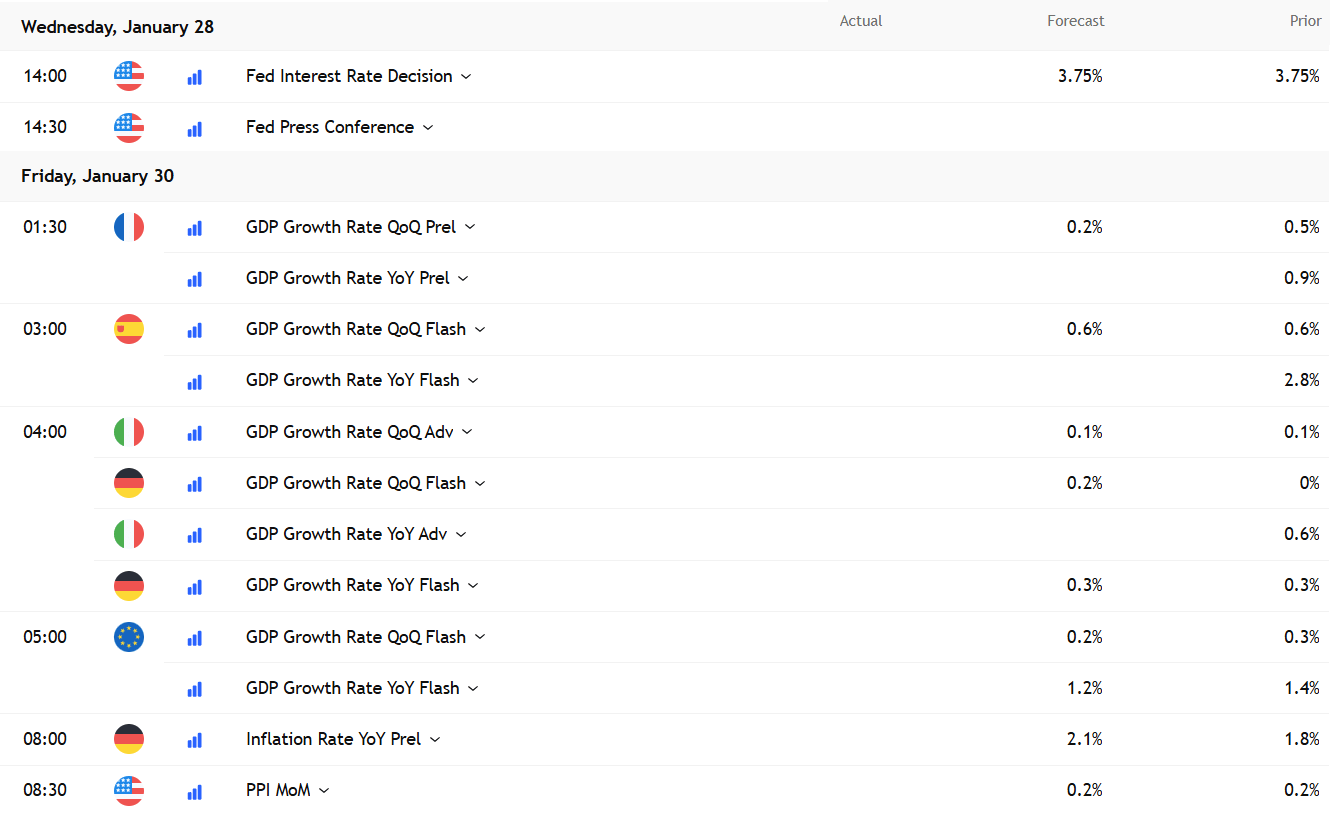This screenshot has width=1330, height=816.
Task: Select the Euro Area flag at 05:00
Action: click(129, 637)
